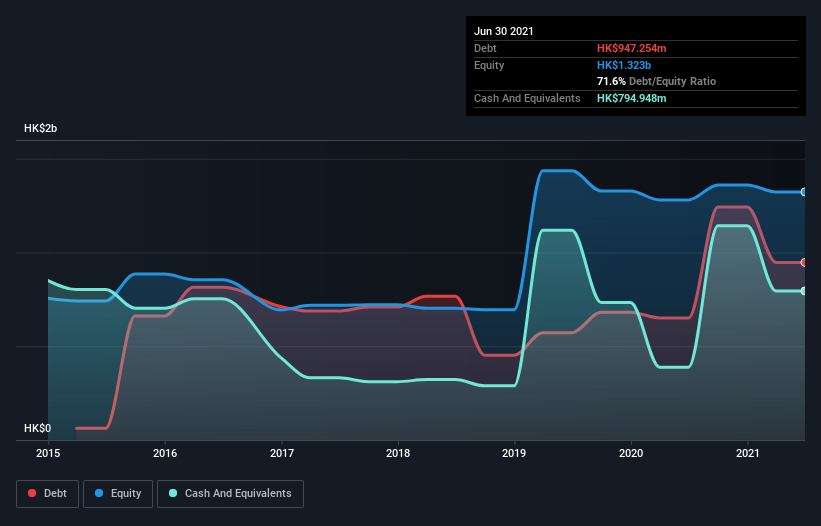Select the 2021 x-axis label
Viewport: 821px width, 526px height.
pyautogui.click(x=748, y=453)
